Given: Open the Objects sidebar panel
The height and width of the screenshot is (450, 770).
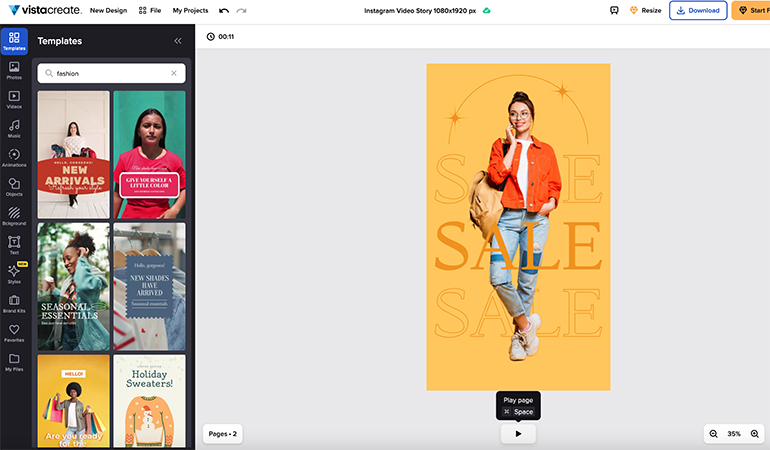Looking at the screenshot, I should point(14,187).
